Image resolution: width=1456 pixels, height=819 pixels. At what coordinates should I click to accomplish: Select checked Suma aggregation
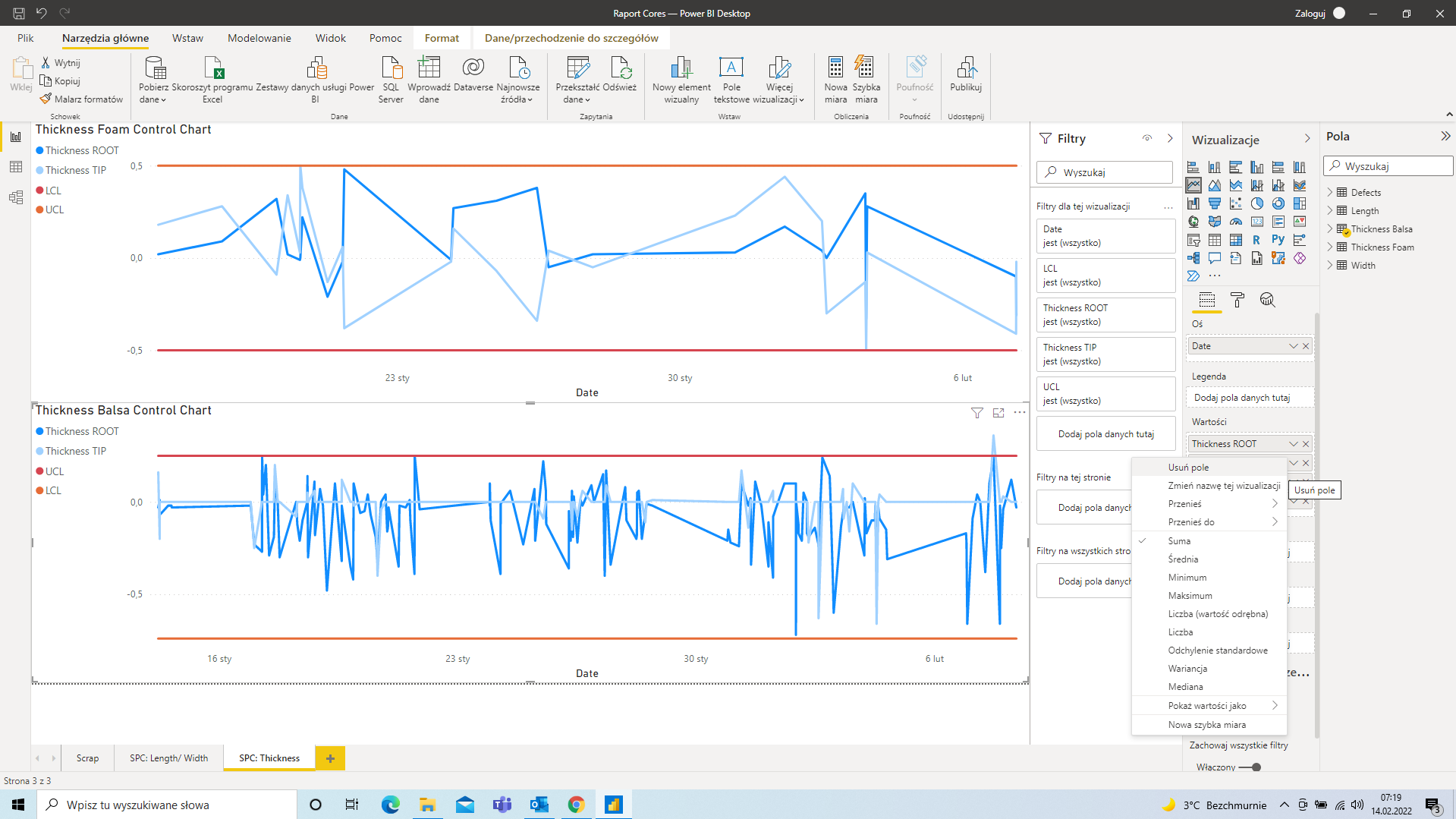click(1179, 541)
